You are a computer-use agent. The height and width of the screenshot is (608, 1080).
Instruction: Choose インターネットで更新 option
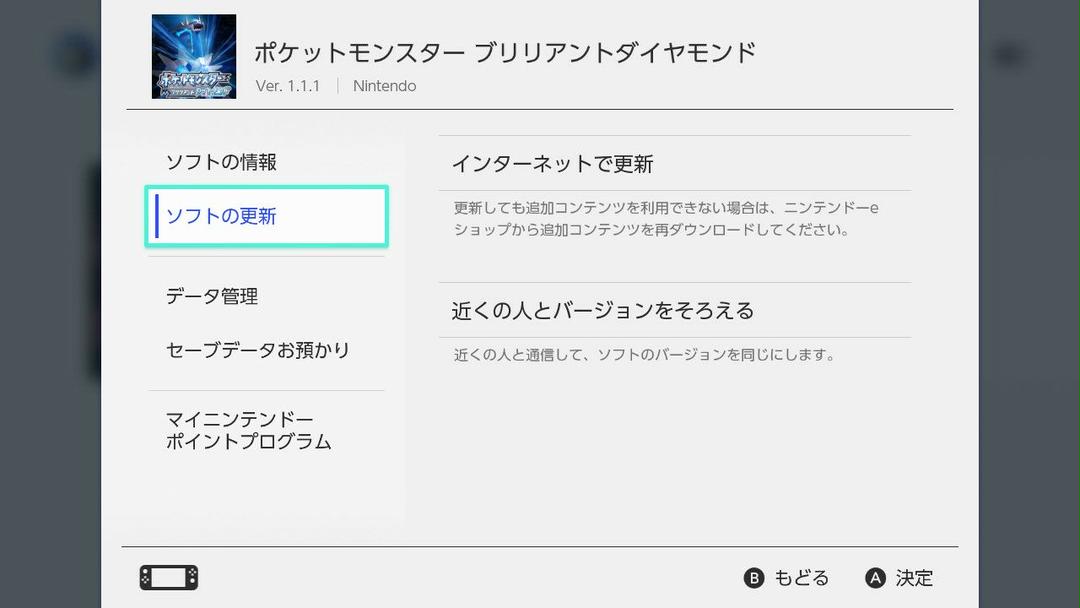click(675, 163)
